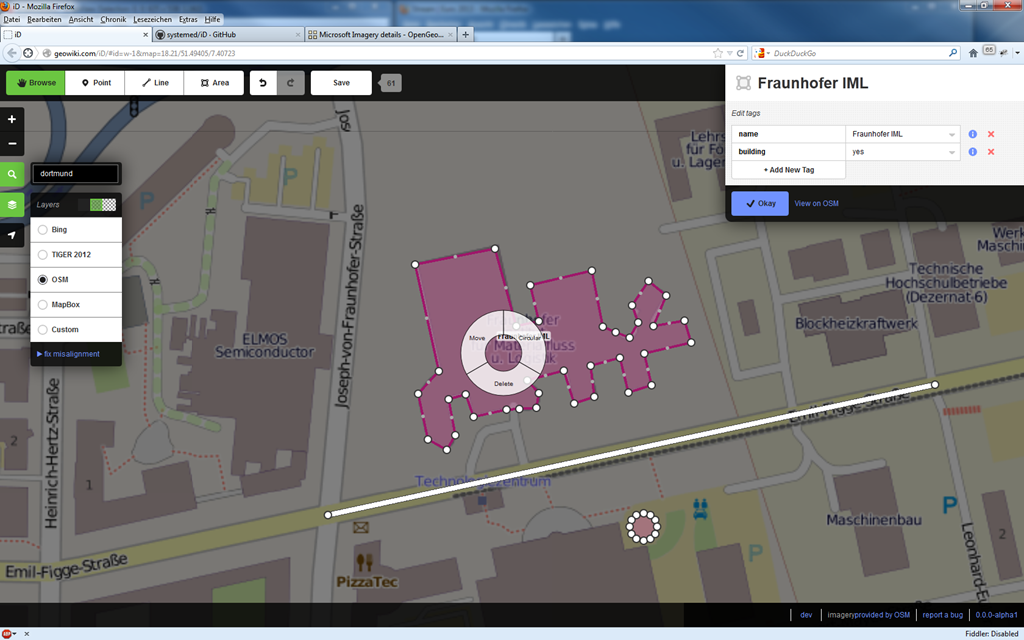Open the dev link in footer
This screenshot has height=640, width=1024.
(x=806, y=615)
